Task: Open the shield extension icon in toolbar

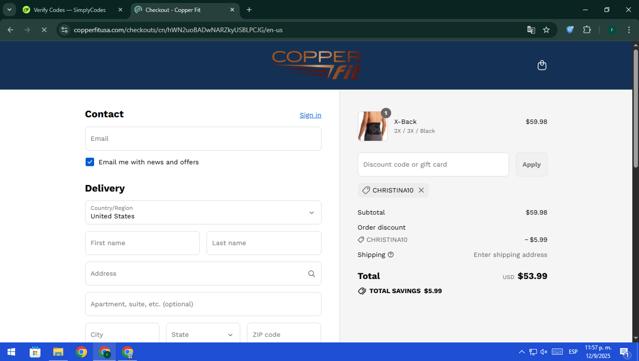Action: click(570, 30)
